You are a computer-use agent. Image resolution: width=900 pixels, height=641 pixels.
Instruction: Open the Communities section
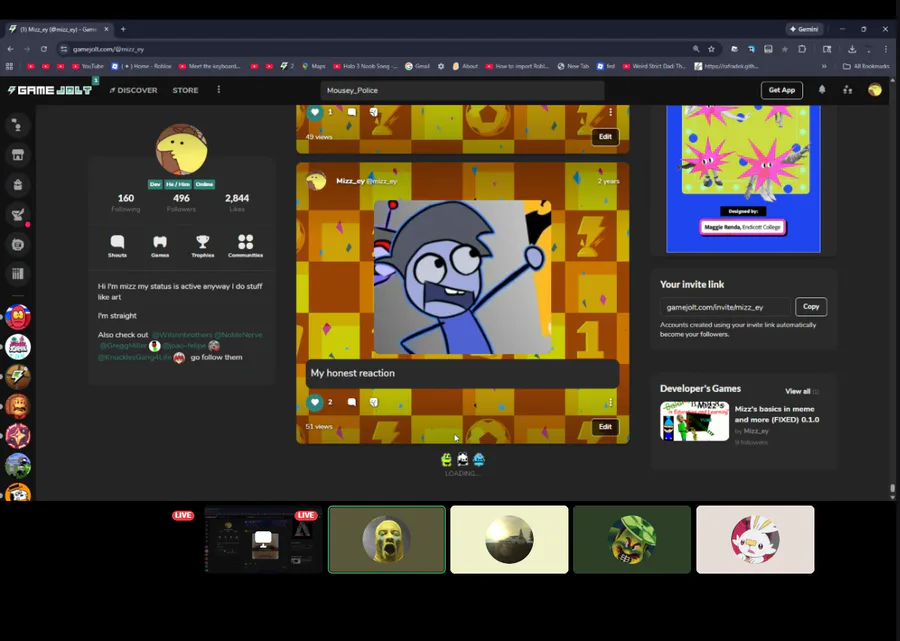[246, 246]
